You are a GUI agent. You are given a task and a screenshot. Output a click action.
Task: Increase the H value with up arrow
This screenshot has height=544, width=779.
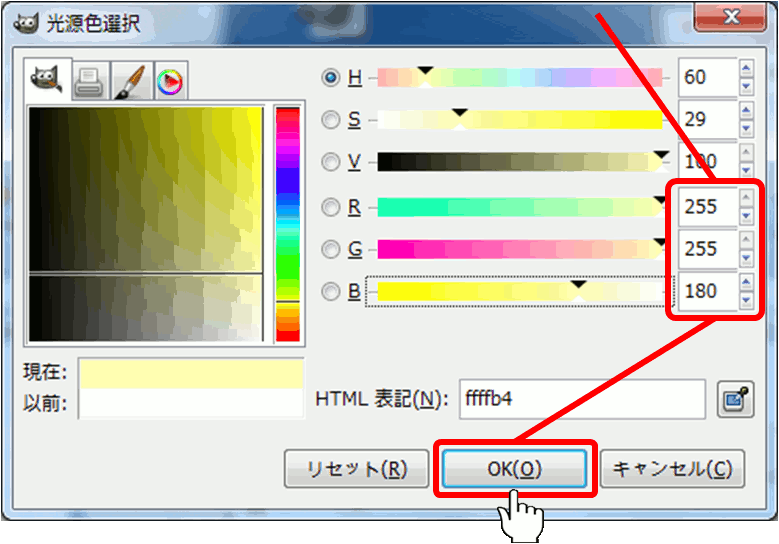746,70
